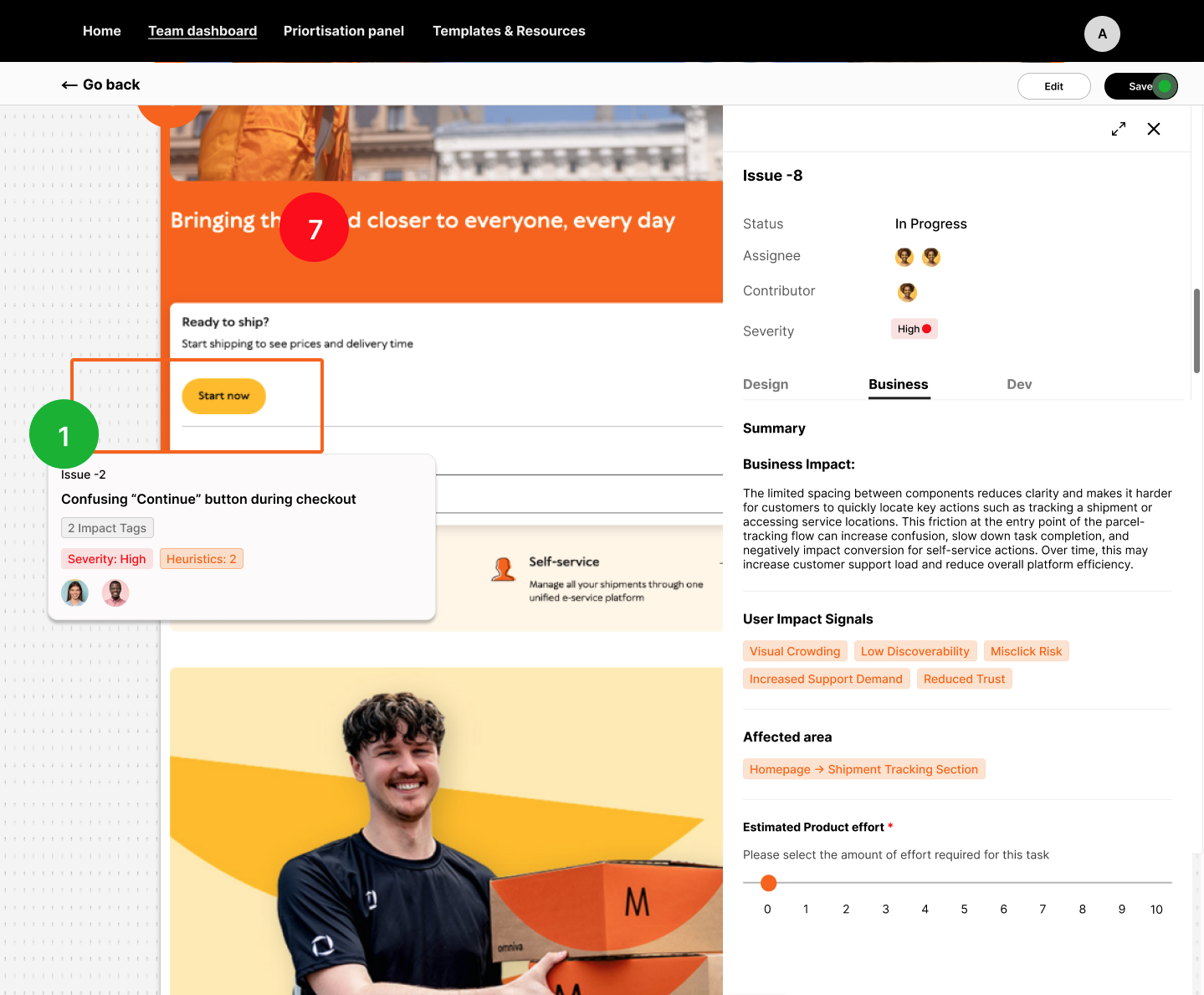Click the Affected area heading
The height and width of the screenshot is (995, 1204).
pos(787,736)
